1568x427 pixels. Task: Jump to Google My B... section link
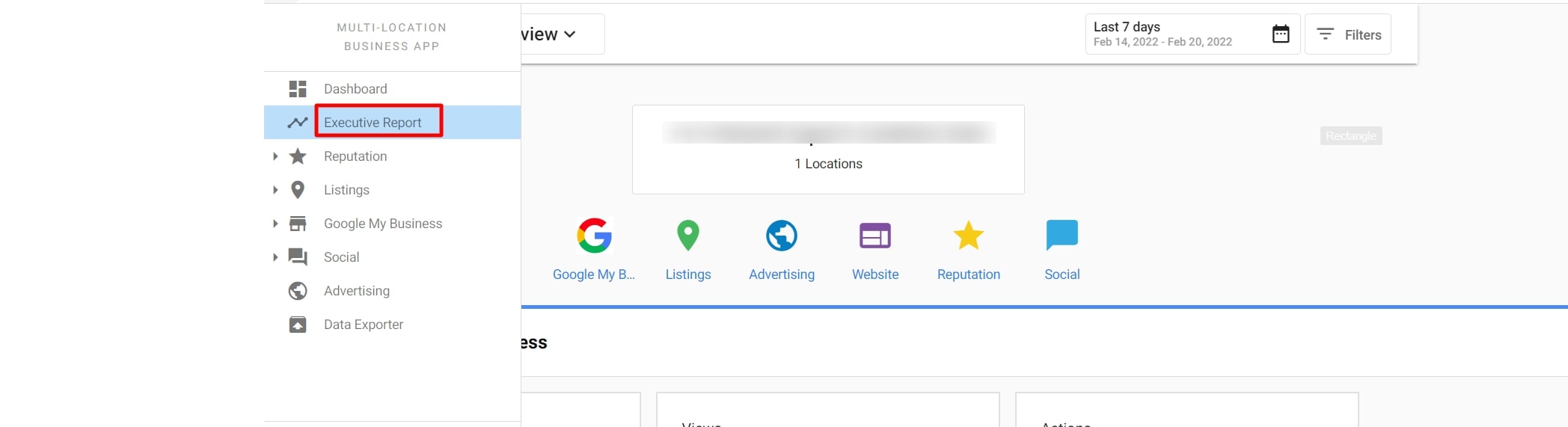594,274
